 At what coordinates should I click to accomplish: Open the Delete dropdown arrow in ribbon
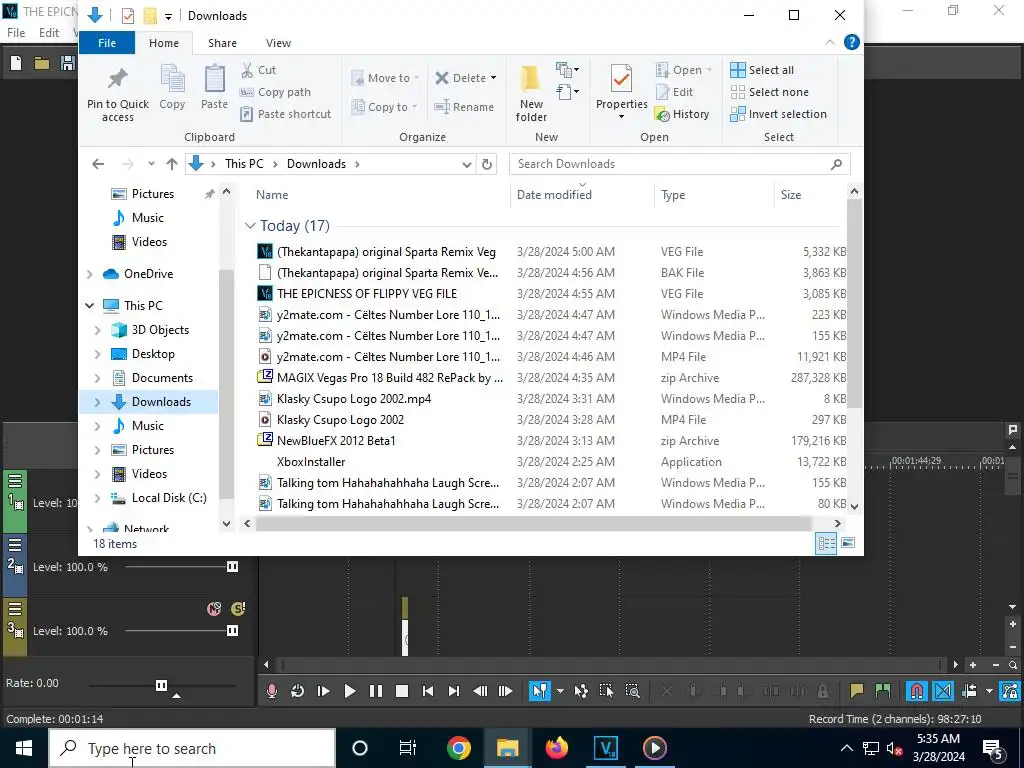point(494,78)
